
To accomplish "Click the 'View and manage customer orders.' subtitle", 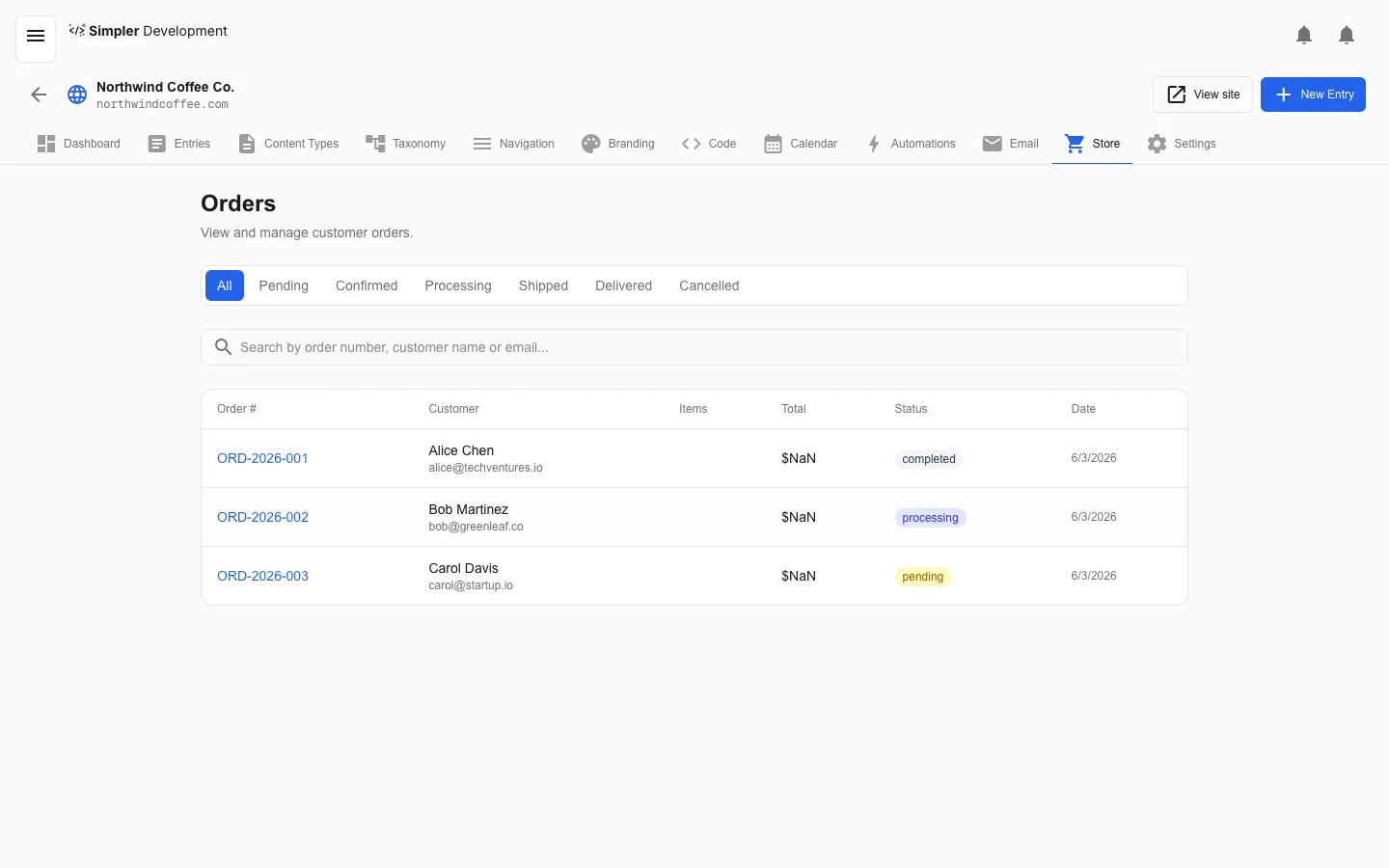I will [x=307, y=232].
